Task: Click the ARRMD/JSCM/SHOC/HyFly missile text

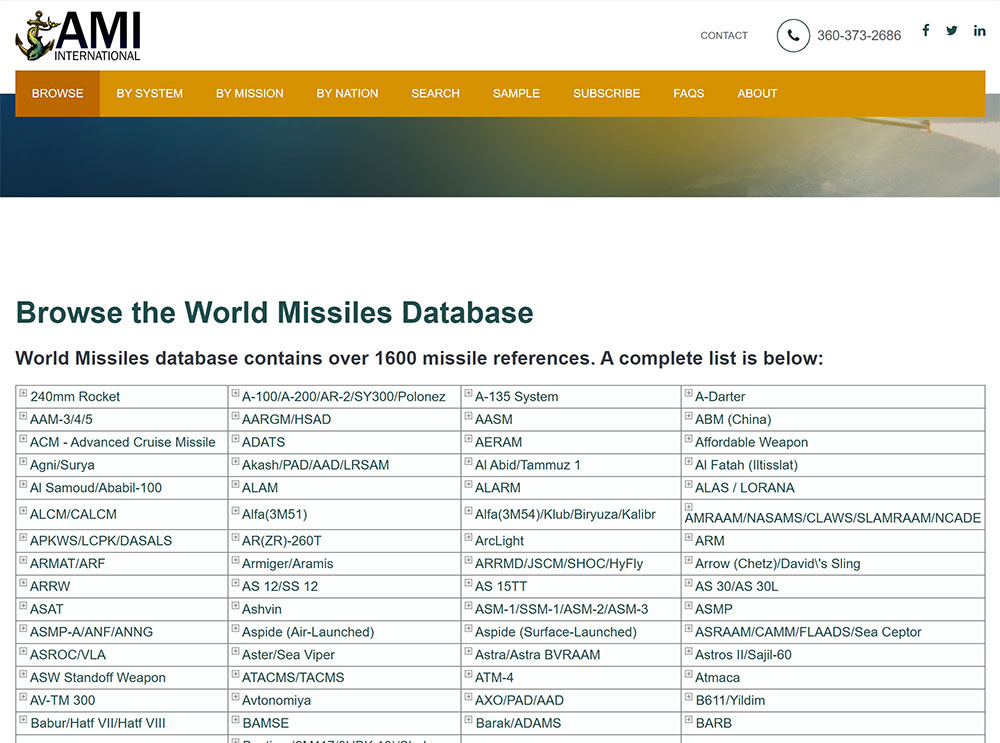Action: point(559,564)
